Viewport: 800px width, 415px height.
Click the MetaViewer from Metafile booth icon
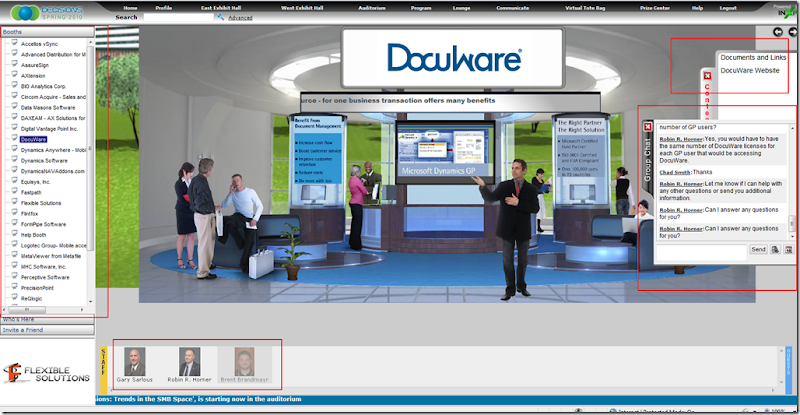(14, 255)
